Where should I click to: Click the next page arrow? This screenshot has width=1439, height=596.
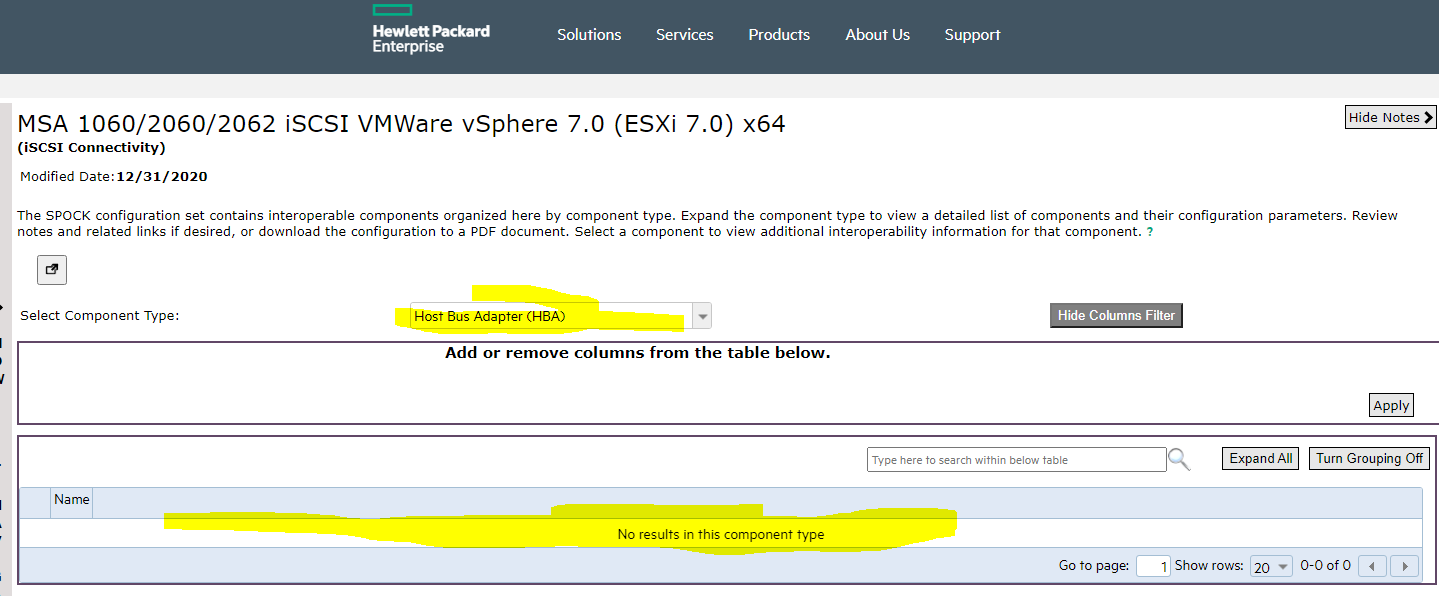coord(1405,566)
